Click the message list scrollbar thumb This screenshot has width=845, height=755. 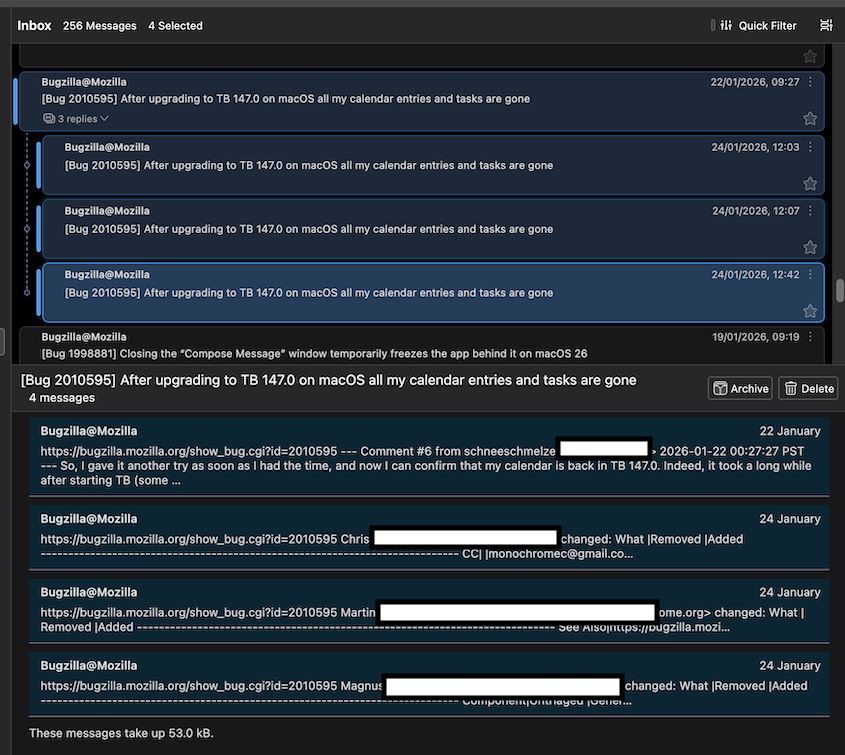coord(840,291)
